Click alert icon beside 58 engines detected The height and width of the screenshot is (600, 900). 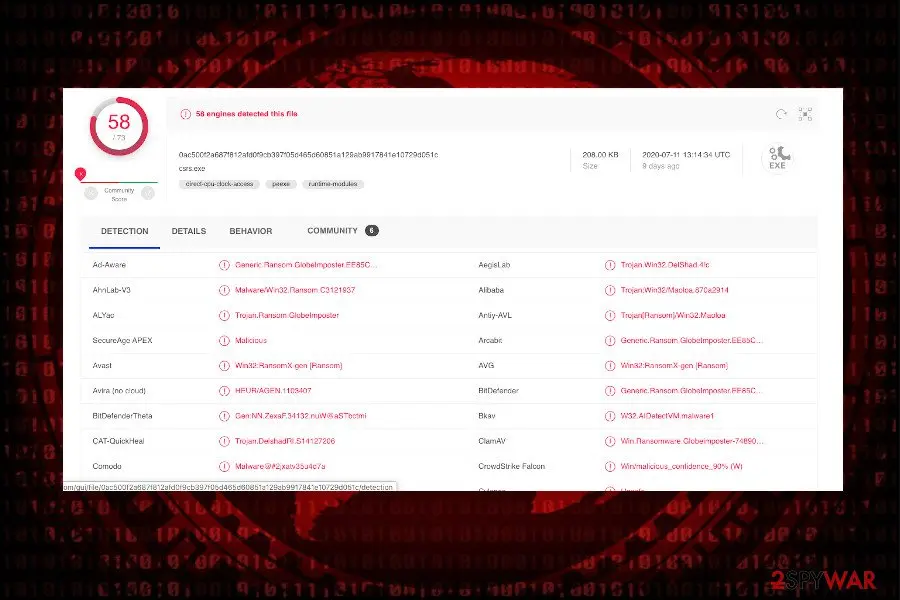click(185, 114)
